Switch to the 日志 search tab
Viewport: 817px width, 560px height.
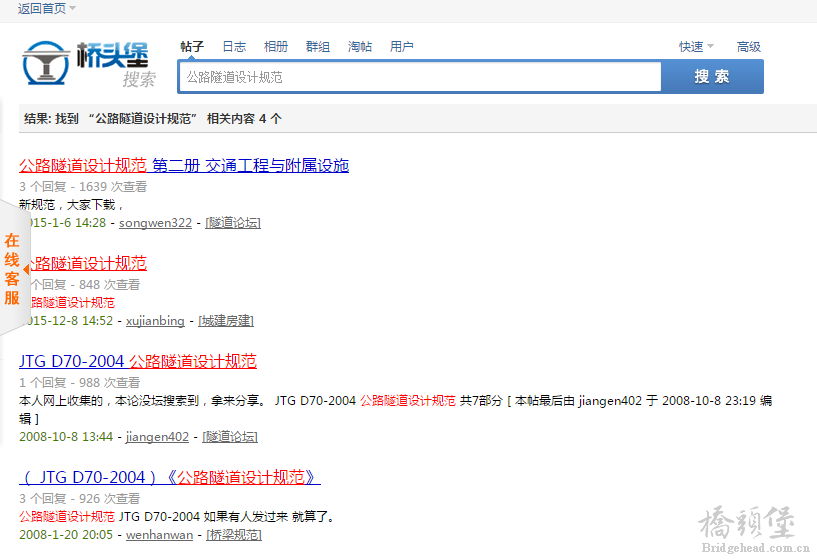(x=234, y=47)
